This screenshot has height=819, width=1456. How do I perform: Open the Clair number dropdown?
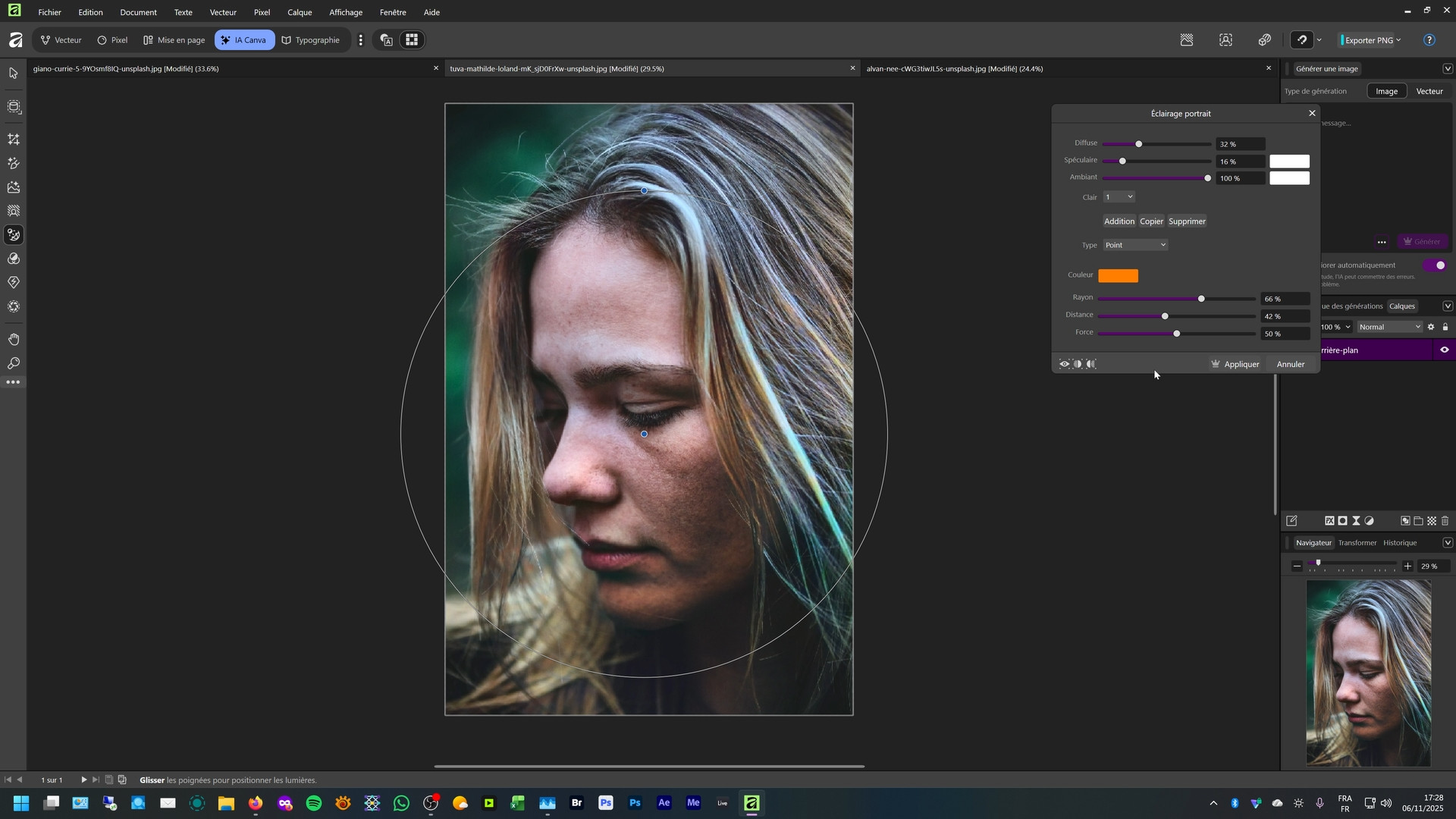pyautogui.click(x=1119, y=197)
